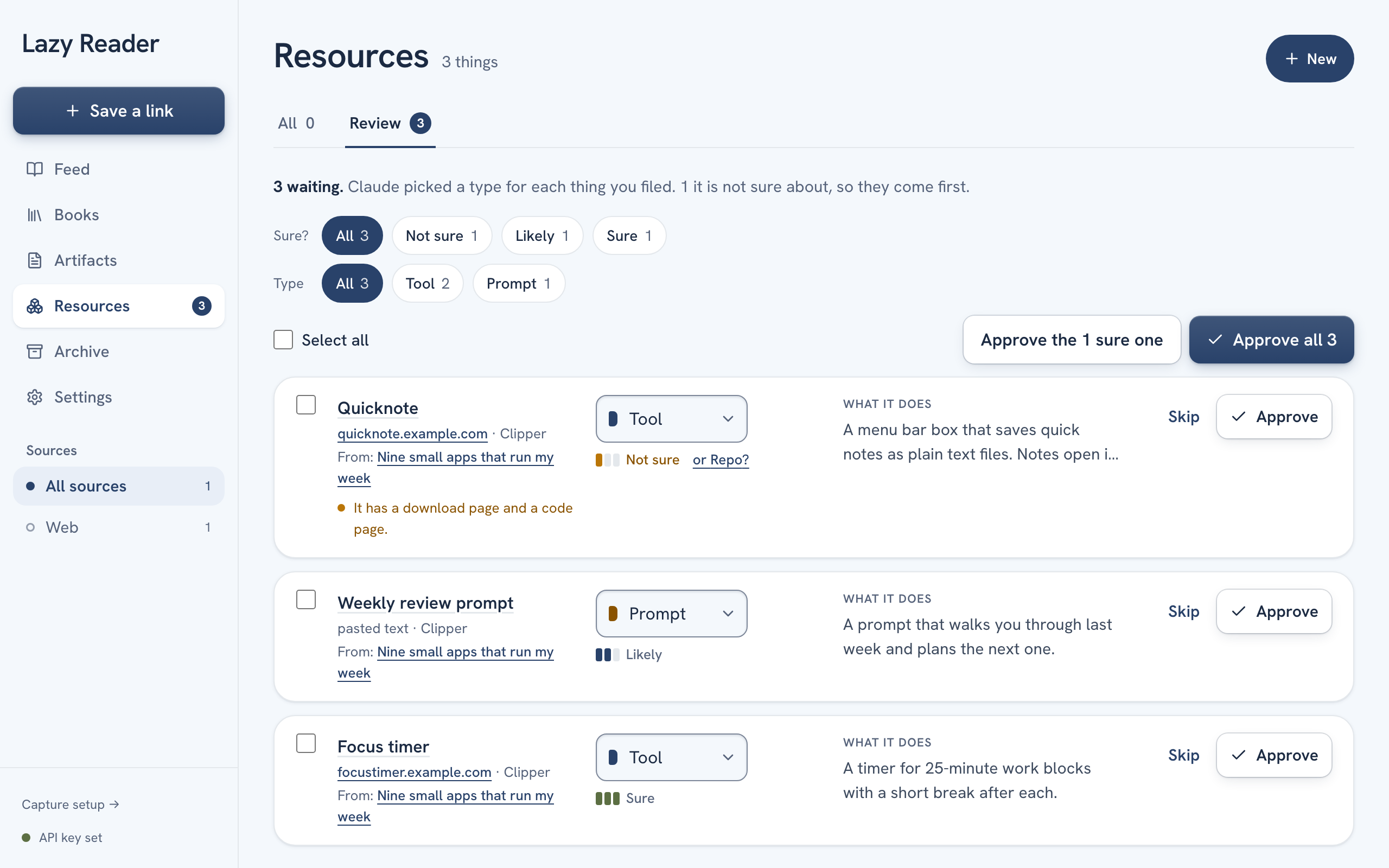Image resolution: width=1389 pixels, height=868 pixels.
Task: Open Quicknote's Tool type dropdown
Action: [x=671, y=418]
